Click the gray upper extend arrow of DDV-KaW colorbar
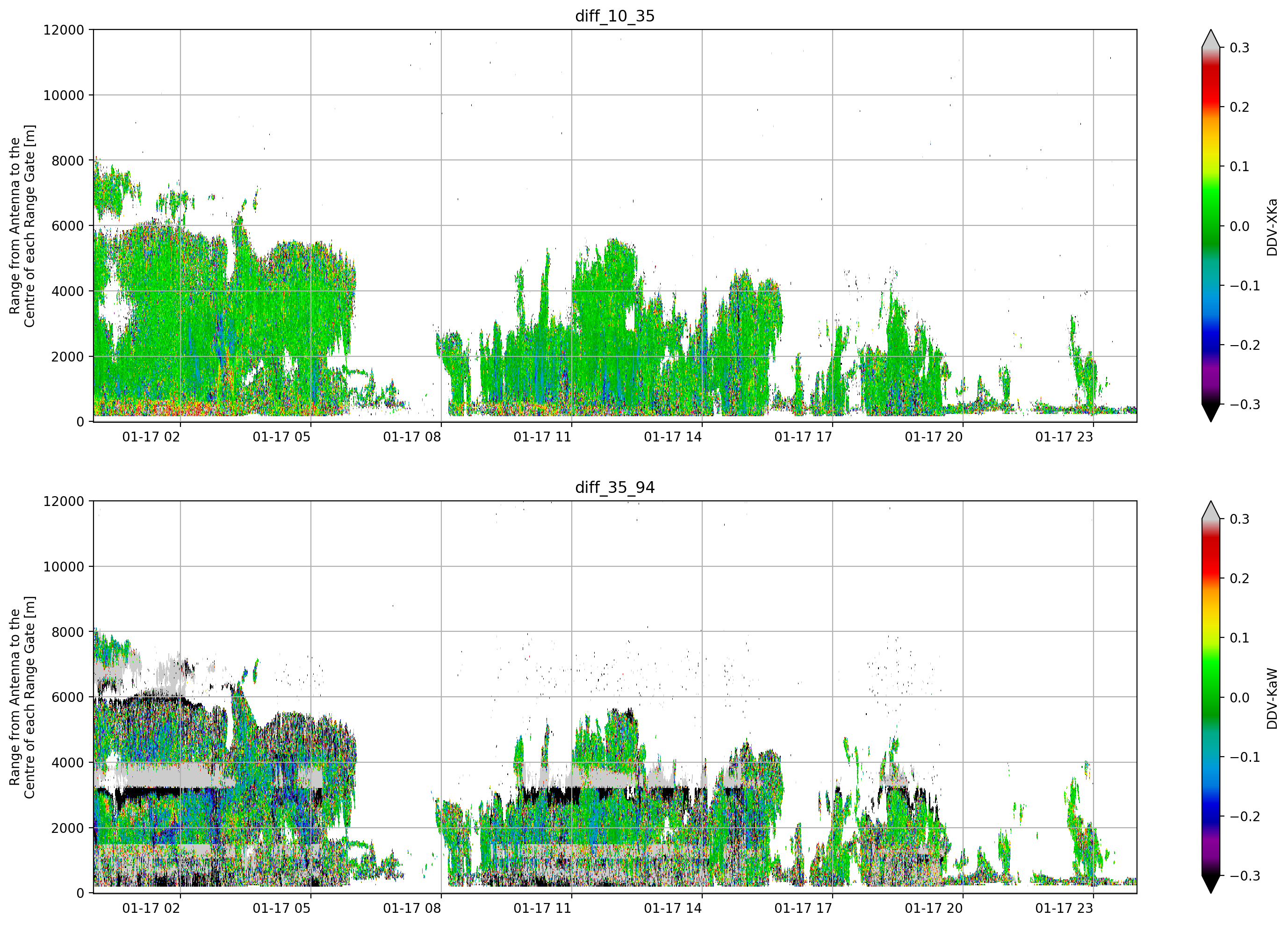The width and height of the screenshot is (1288, 925). click(1211, 511)
